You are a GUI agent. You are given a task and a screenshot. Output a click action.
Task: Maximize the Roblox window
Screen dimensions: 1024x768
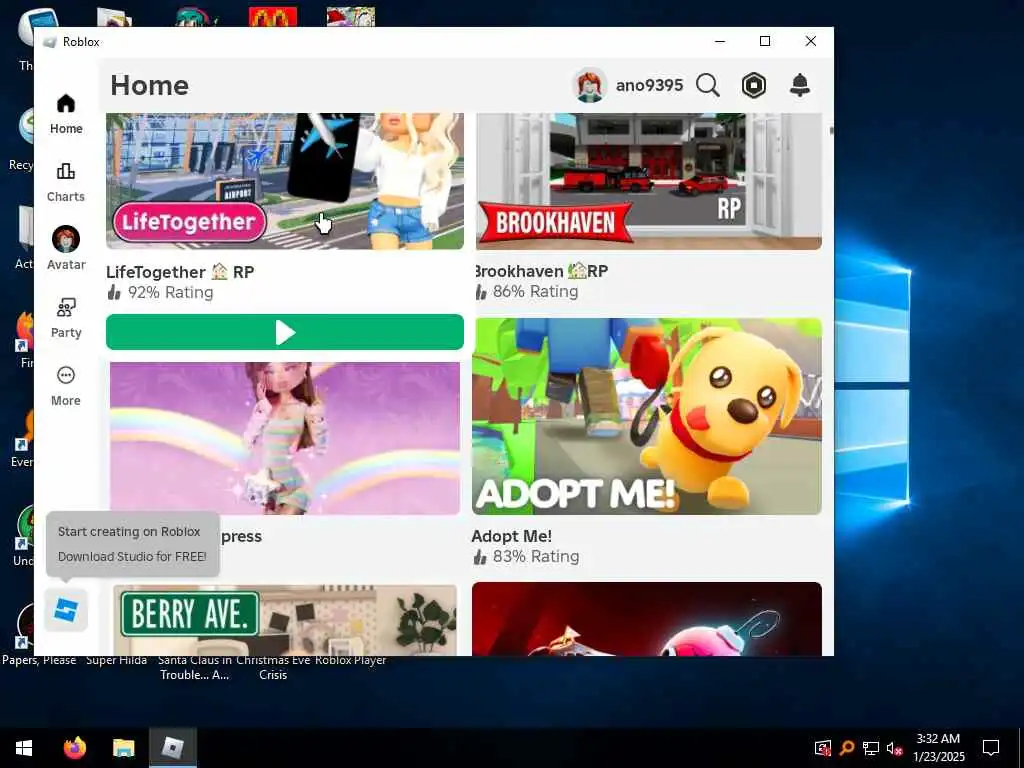coord(765,41)
